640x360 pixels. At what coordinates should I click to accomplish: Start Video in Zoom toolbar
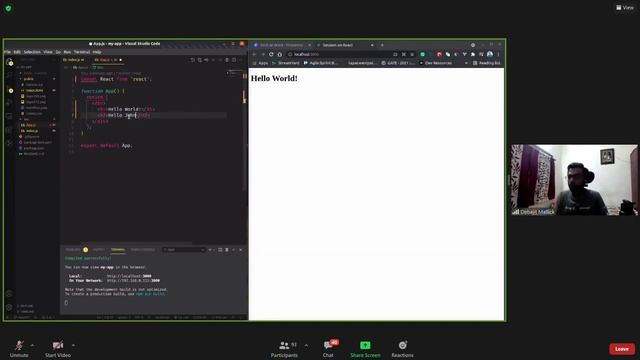pos(58,349)
